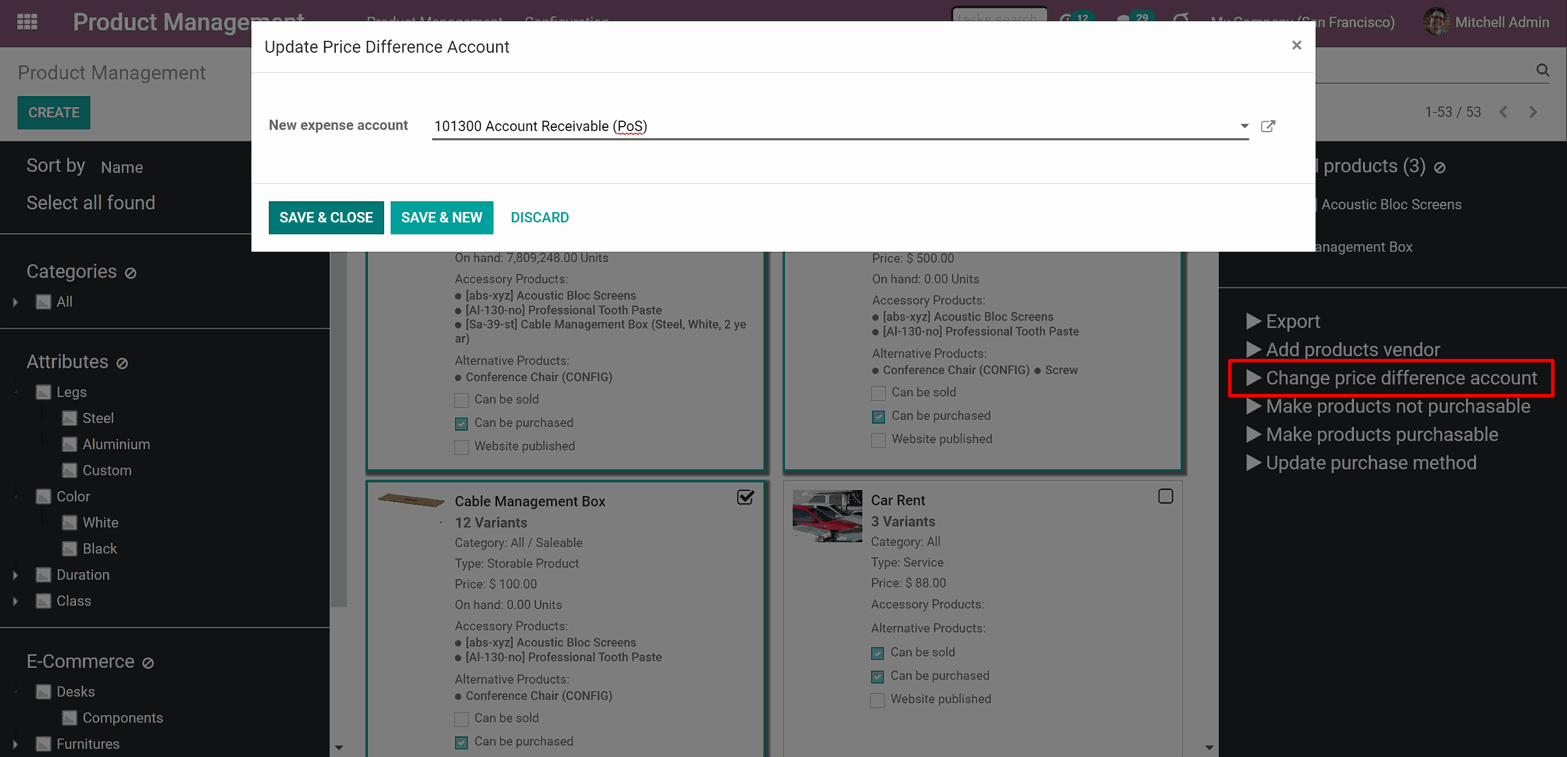Click SAVE & CLOSE button

pyautogui.click(x=326, y=217)
